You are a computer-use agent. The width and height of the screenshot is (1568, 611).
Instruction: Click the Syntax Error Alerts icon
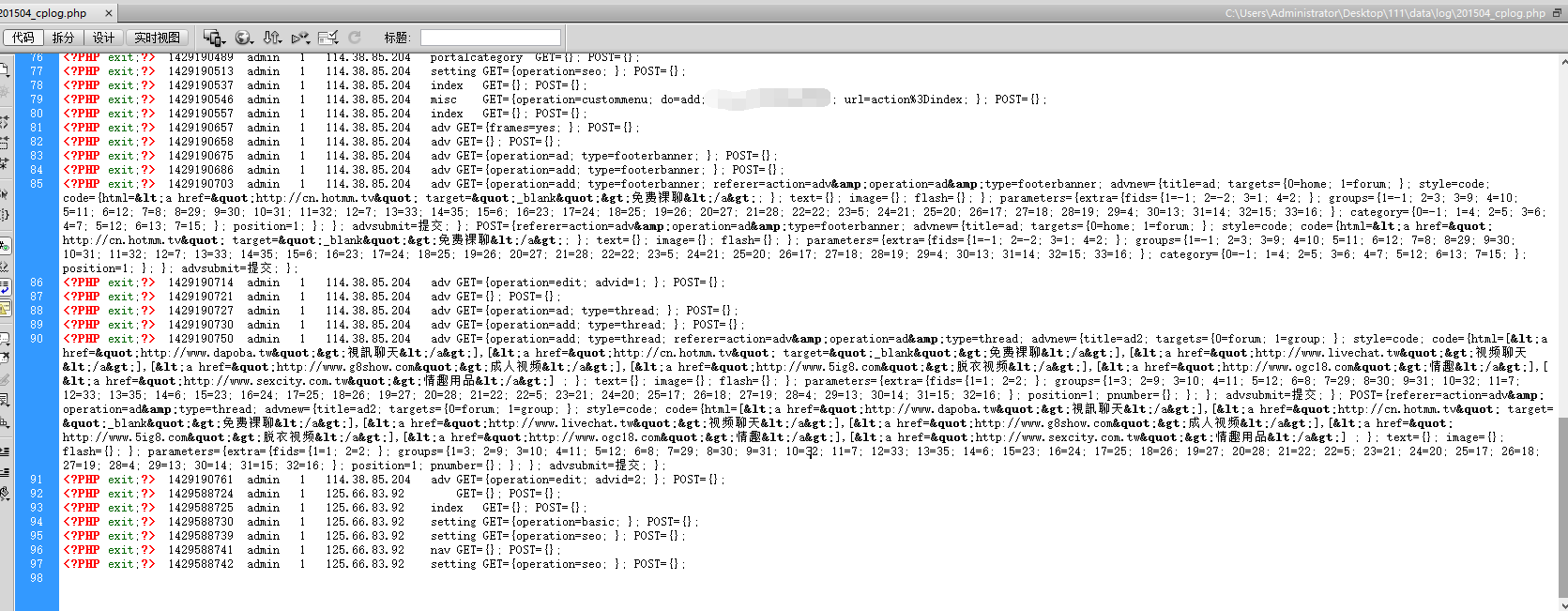point(4,308)
